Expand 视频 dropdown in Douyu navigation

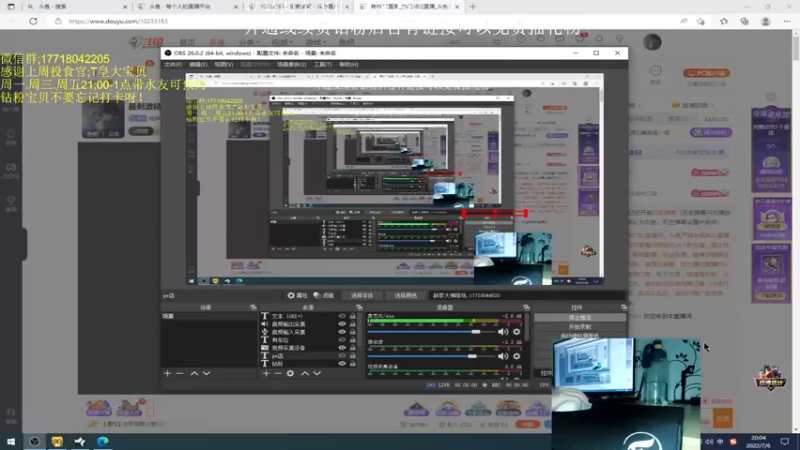pos(280,42)
